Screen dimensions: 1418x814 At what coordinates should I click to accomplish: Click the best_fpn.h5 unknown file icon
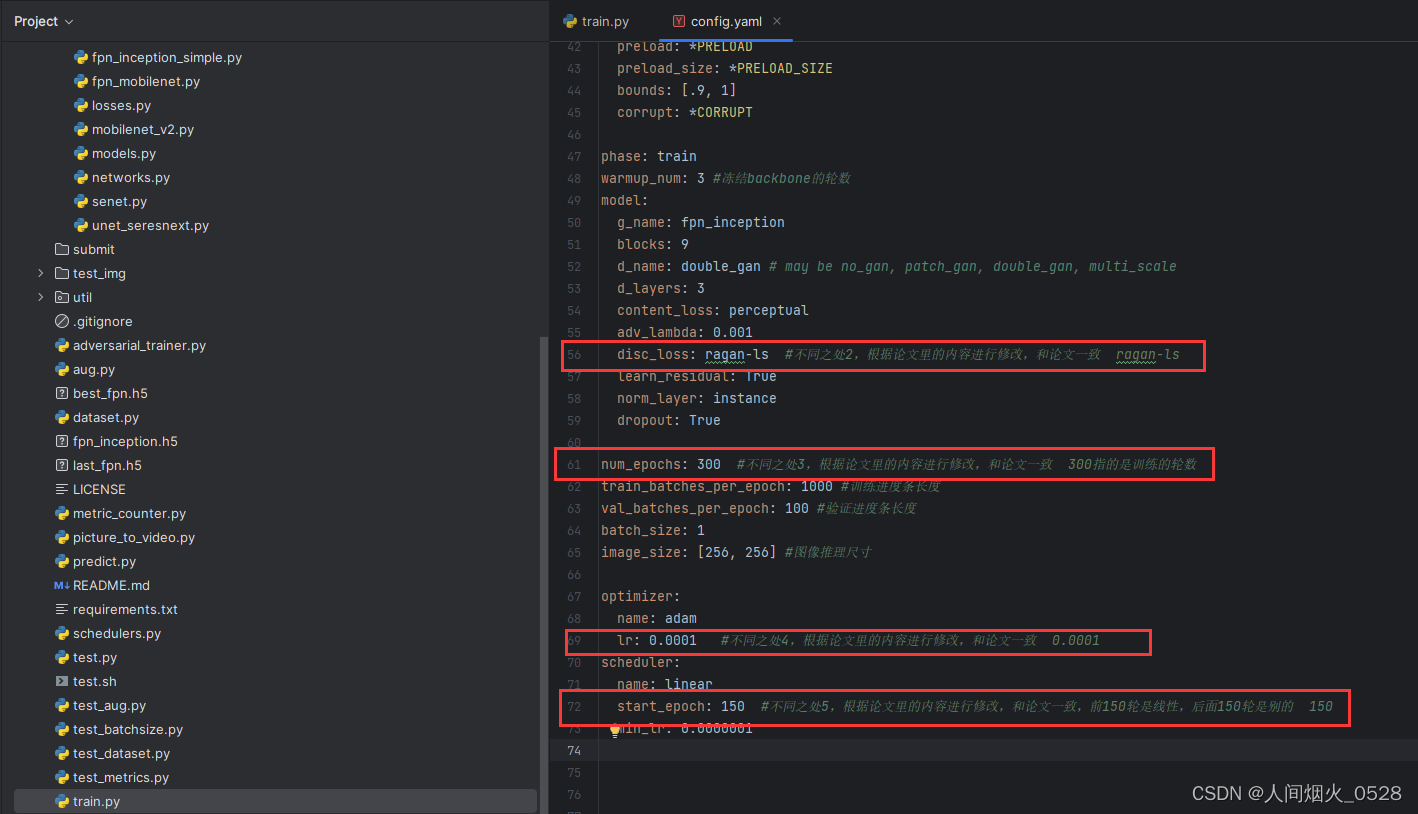[62, 393]
